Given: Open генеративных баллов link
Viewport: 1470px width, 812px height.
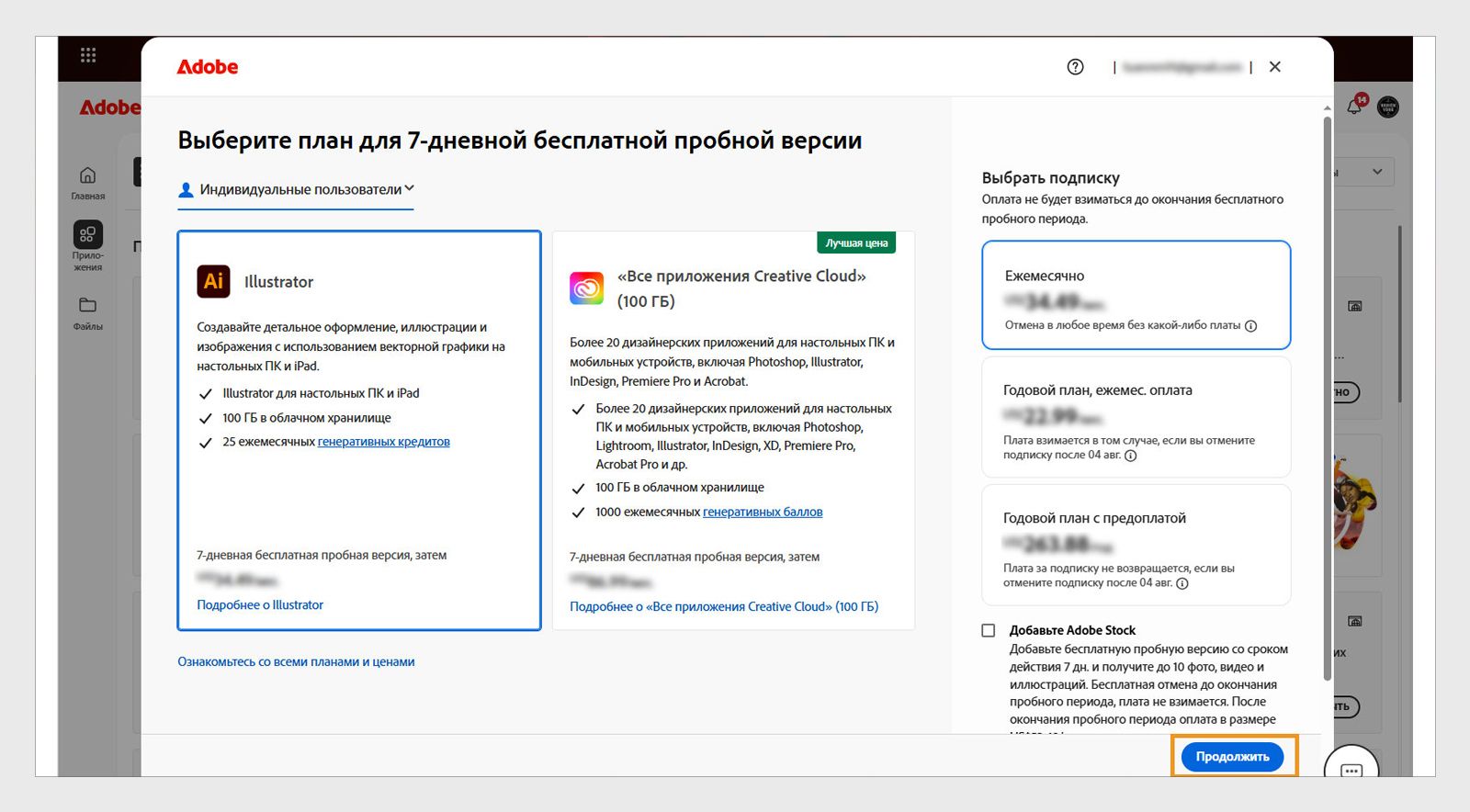Looking at the screenshot, I should tap(763, 513).
